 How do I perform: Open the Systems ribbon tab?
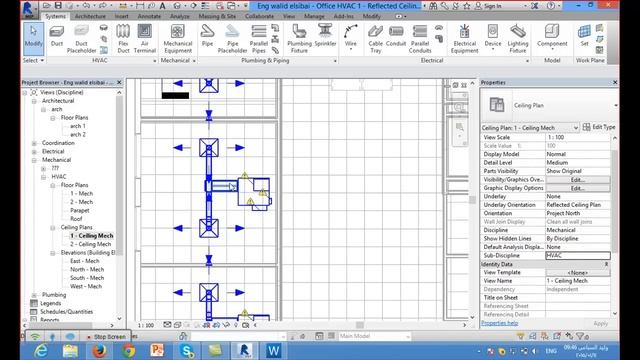(x=55, y=16)
